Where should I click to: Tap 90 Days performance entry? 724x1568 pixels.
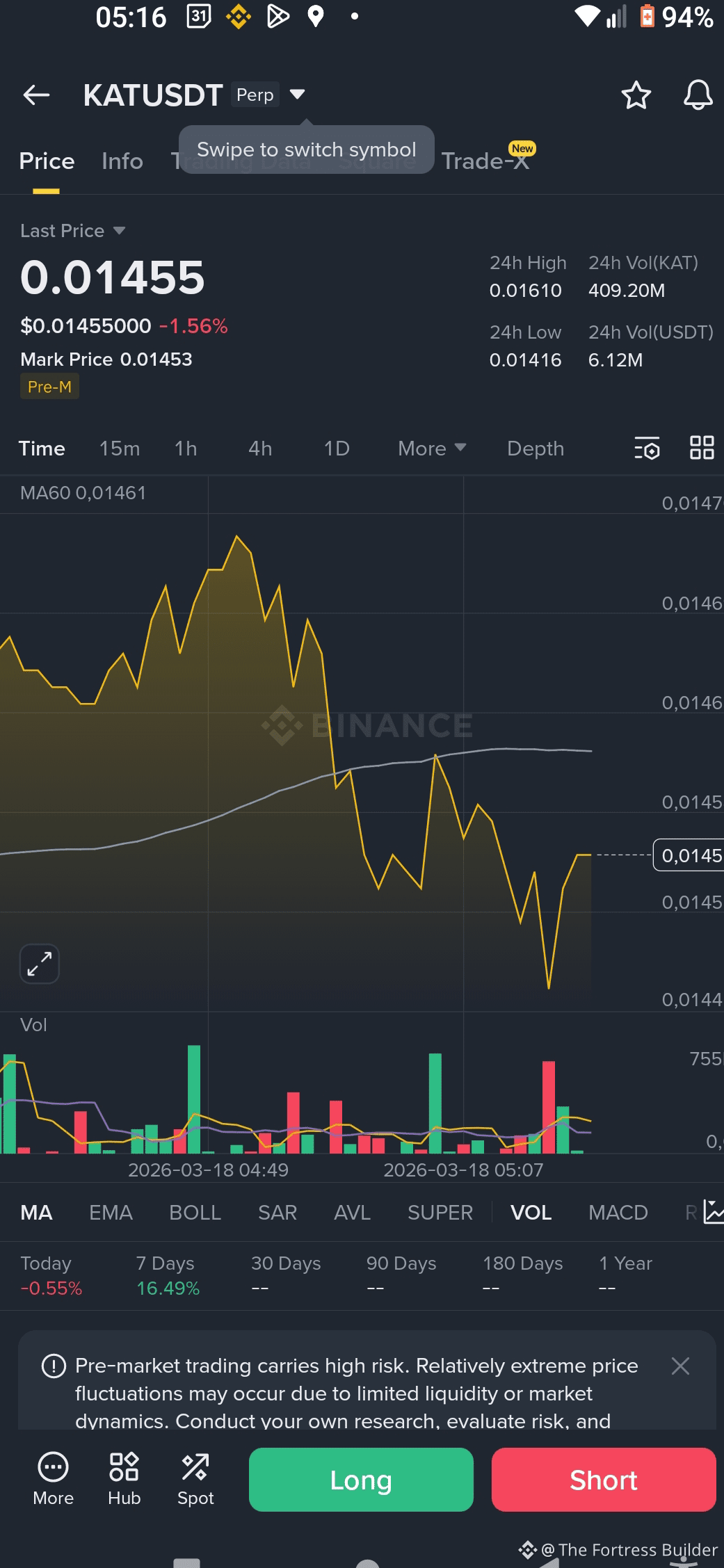tap(401, 1275)
